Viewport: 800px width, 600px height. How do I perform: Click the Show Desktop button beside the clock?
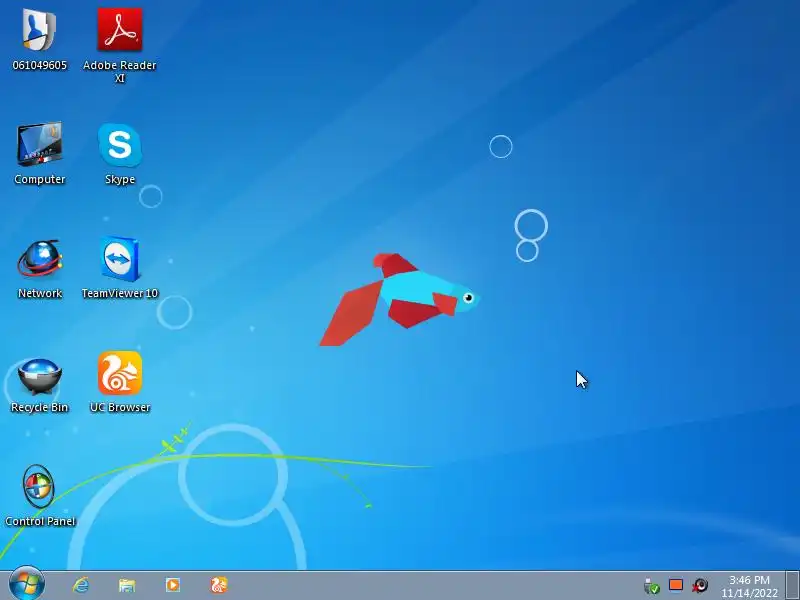792,586
